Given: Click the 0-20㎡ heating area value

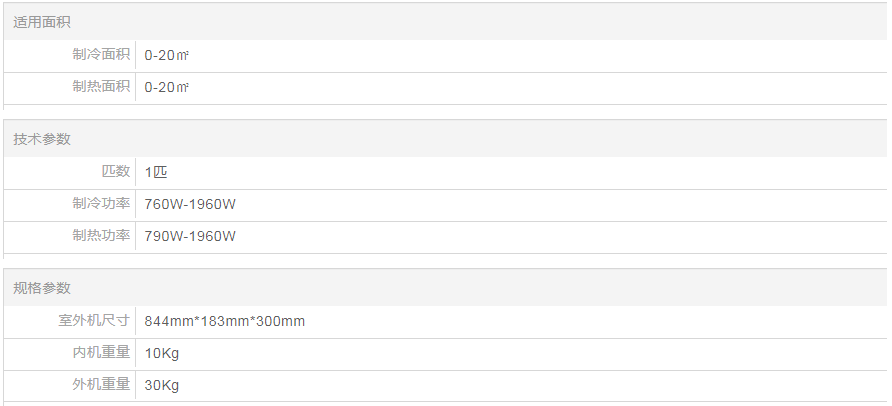Looking at the screenshot, I should 167,88.
